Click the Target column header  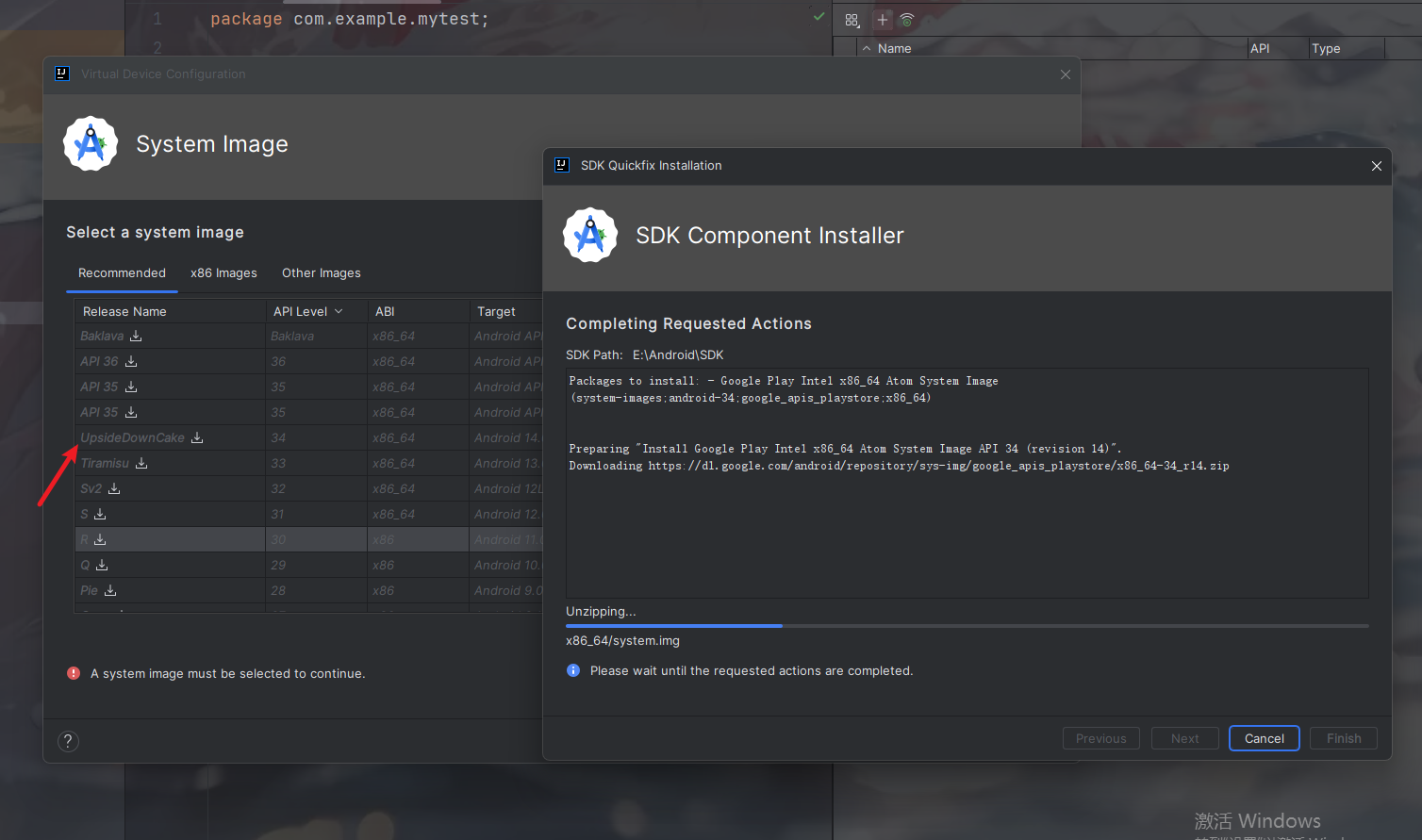(505, 311)
